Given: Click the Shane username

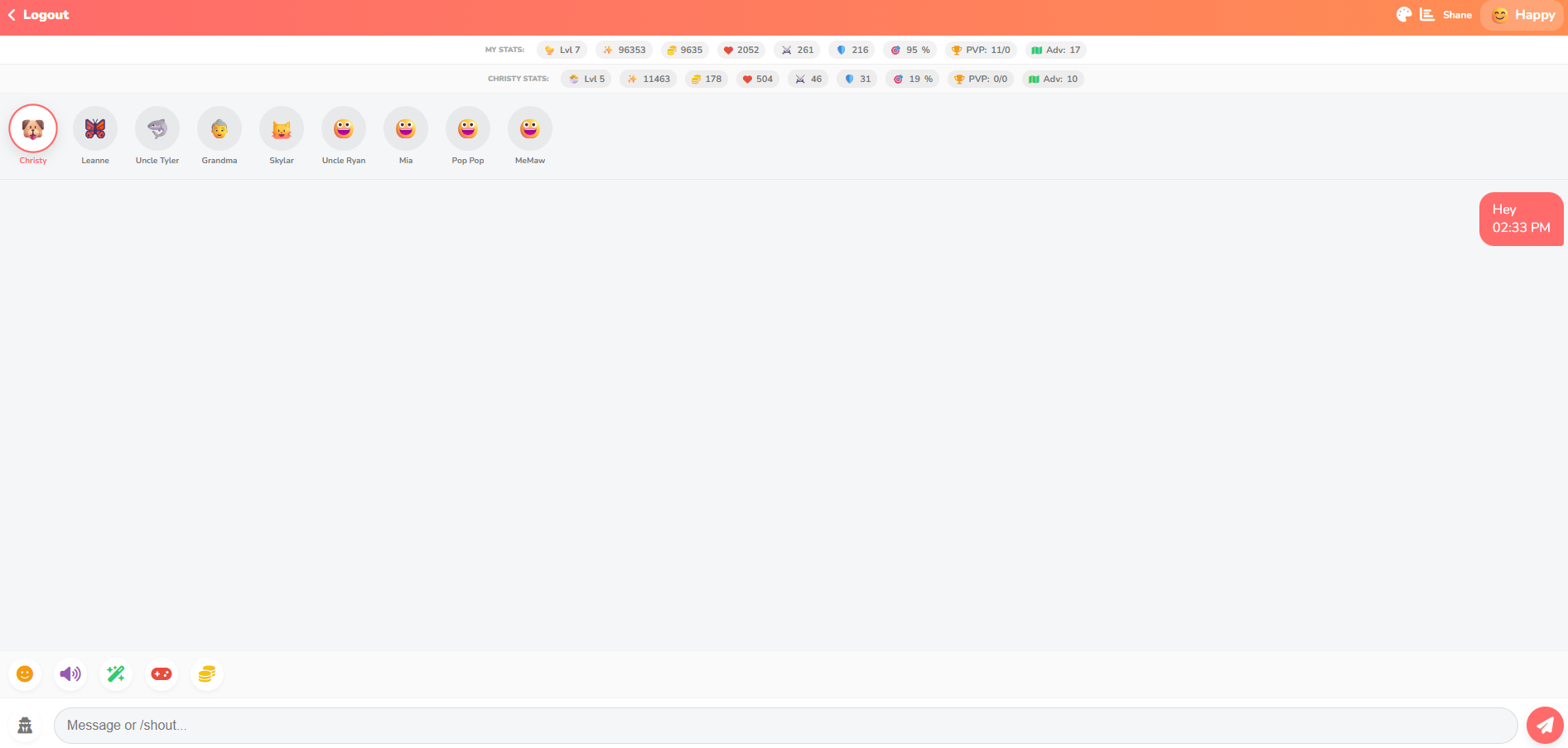Looking at the screenshot, I should (x=1457, y=15).
